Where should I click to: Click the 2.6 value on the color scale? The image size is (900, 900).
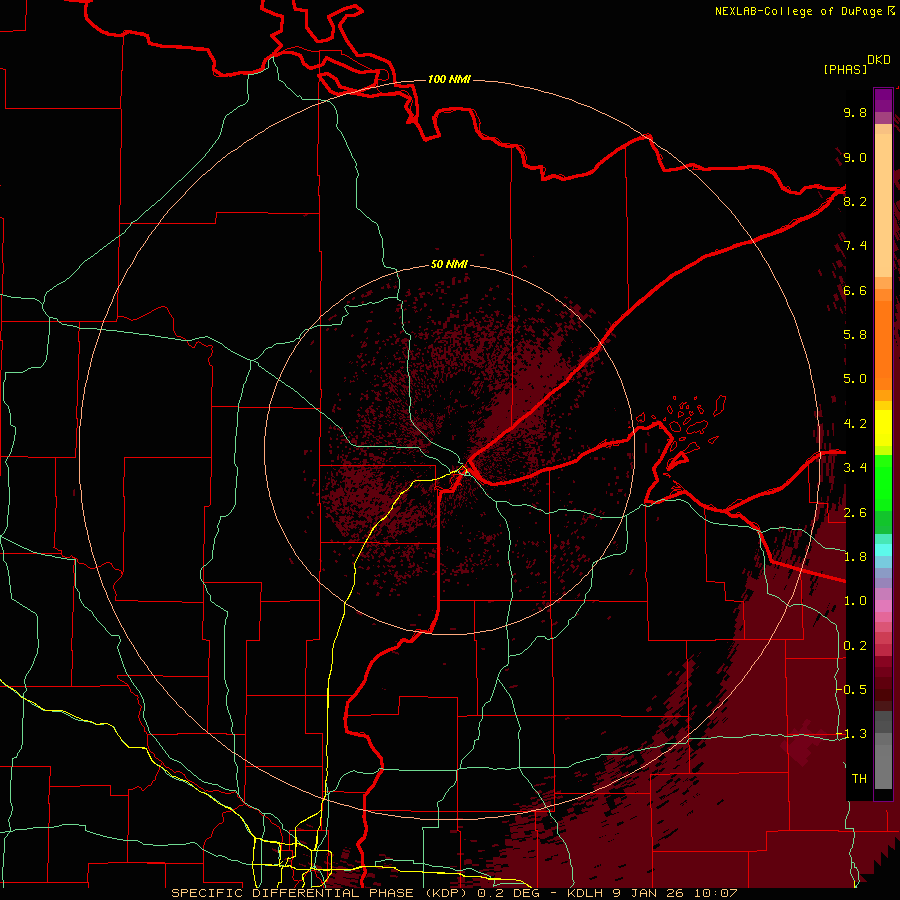[855, 513]
